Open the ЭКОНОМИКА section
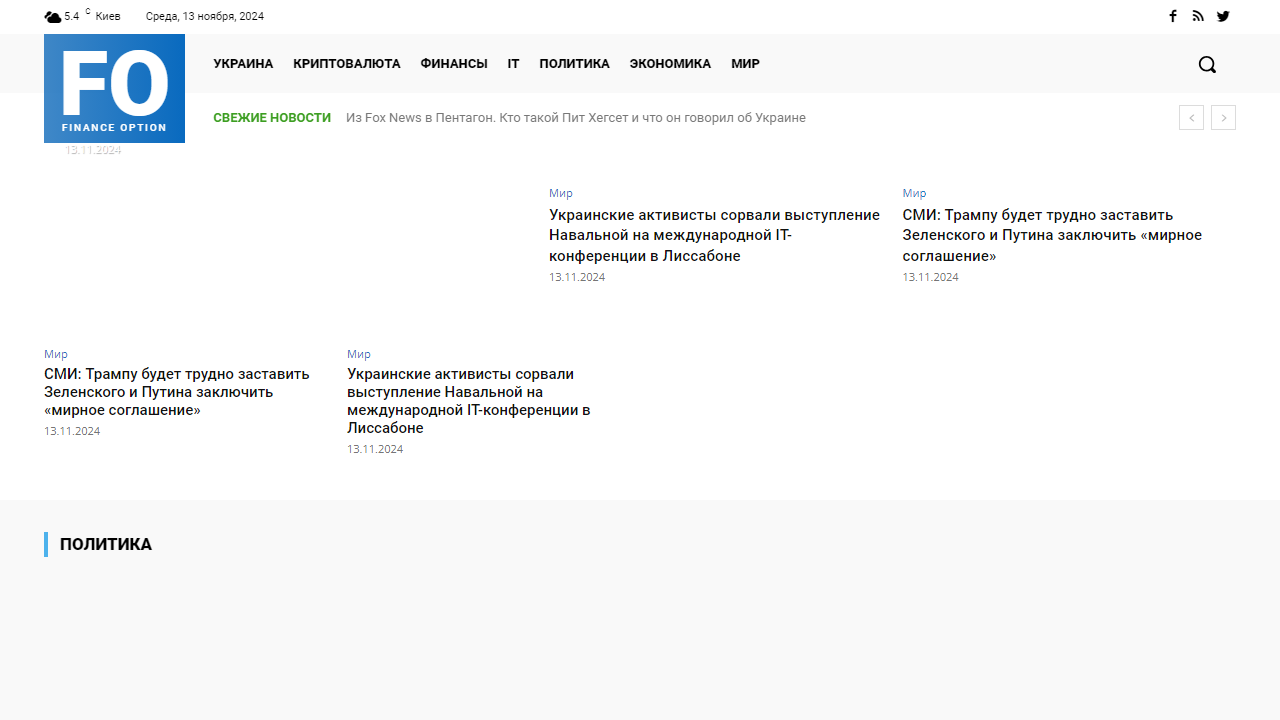Image resolution: width=1280 pixels, height=720 pixels. pos(670,63)
